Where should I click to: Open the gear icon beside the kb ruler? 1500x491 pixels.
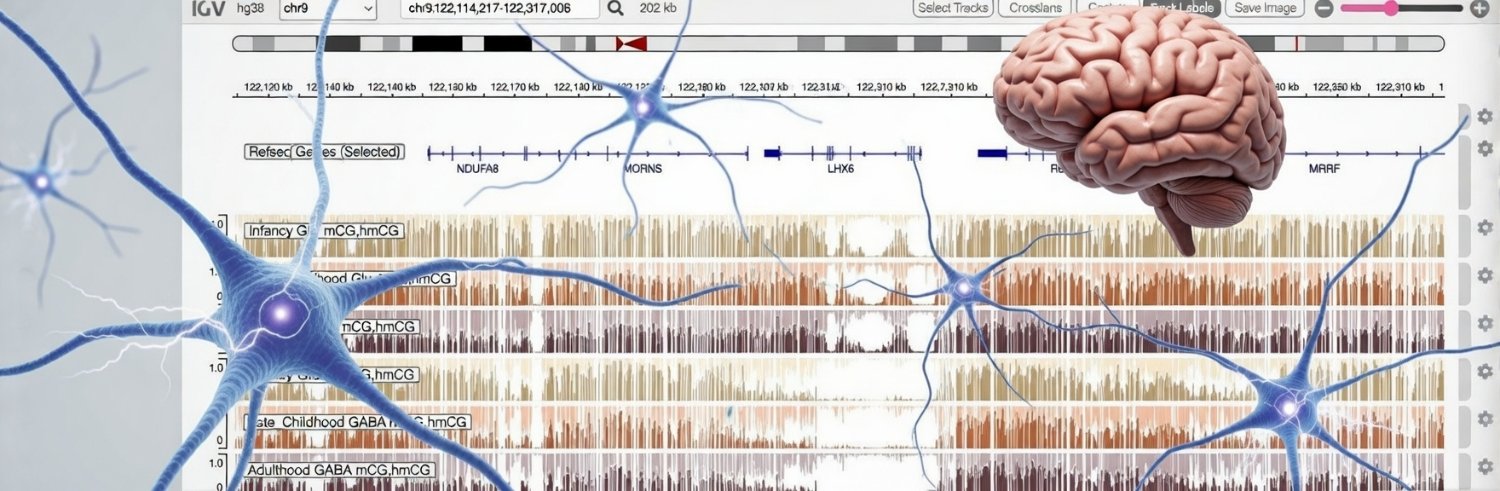pyautogui.click(x=1485, y=116)
